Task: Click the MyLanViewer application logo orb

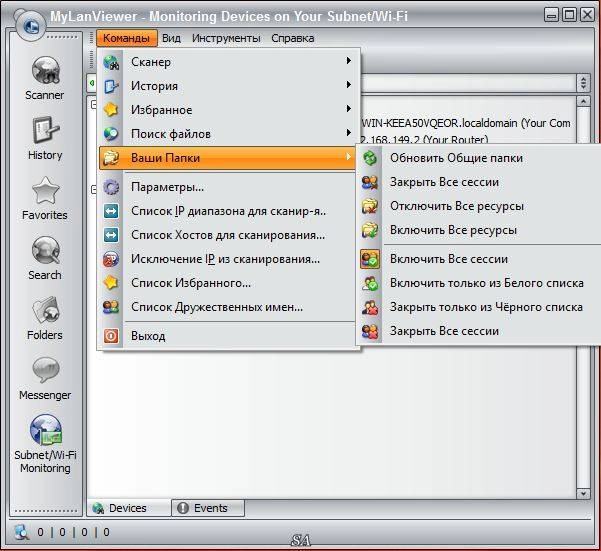Action: tap(30, 26)
